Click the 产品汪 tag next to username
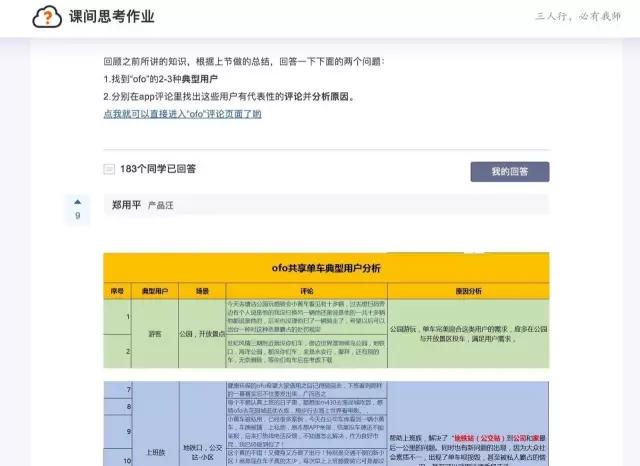 point(160,206)
